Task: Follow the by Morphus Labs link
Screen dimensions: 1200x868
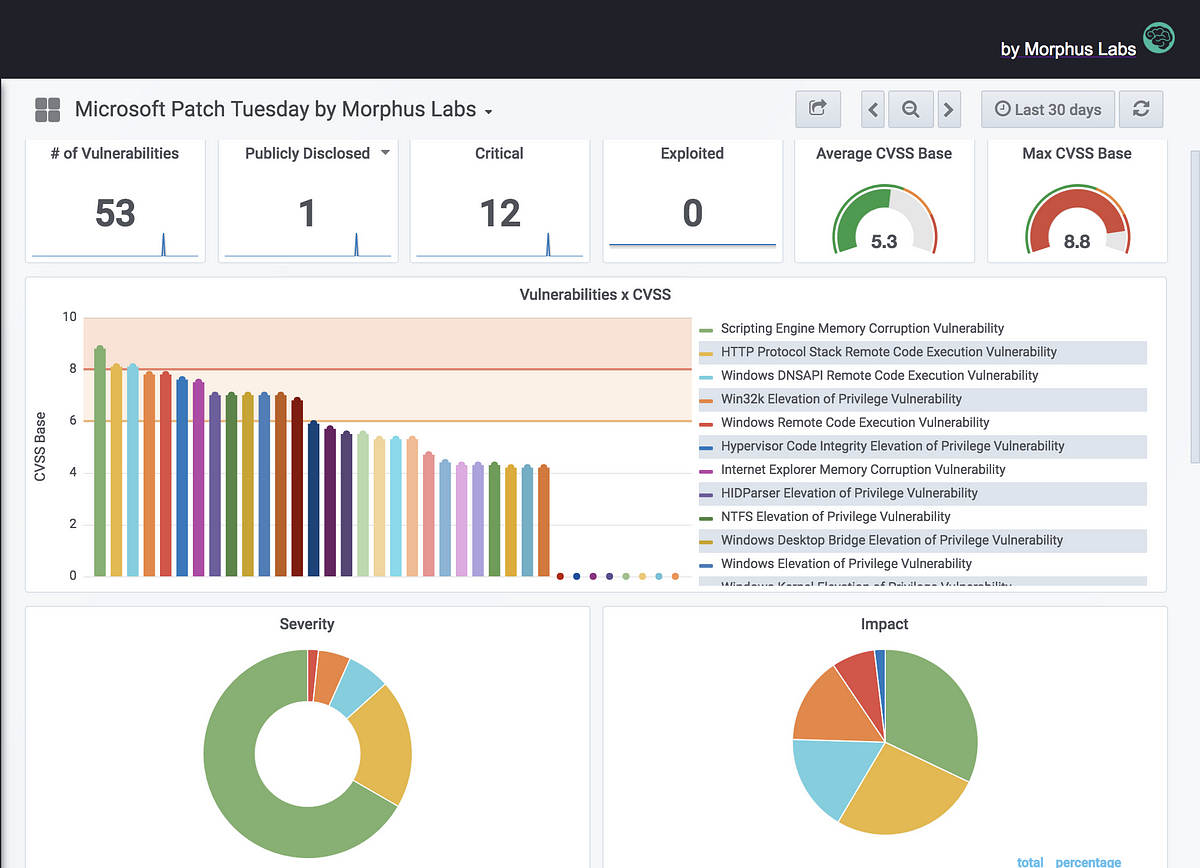Action: 1068,49
